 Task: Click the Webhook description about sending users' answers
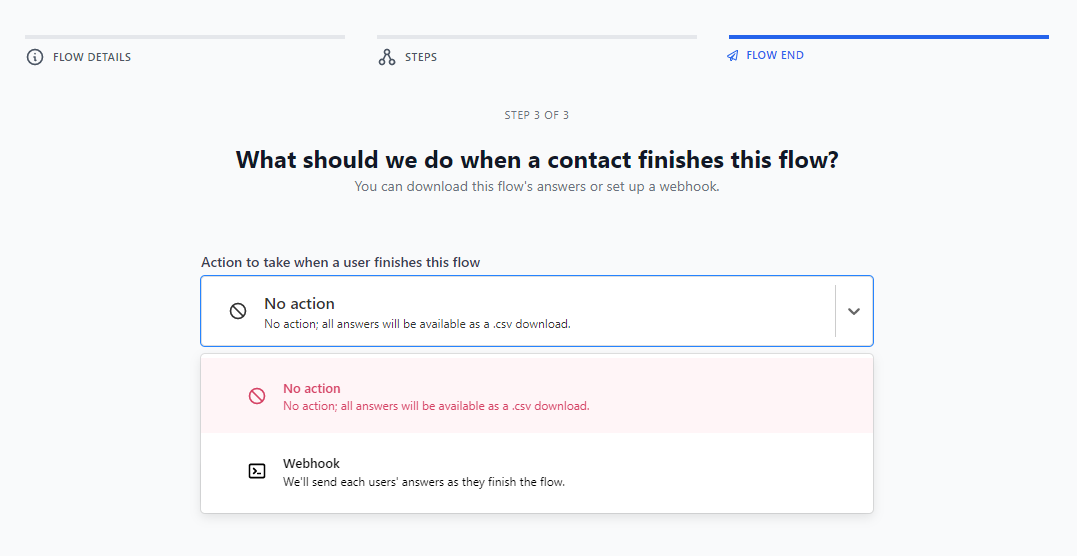(x=424, y=482)
